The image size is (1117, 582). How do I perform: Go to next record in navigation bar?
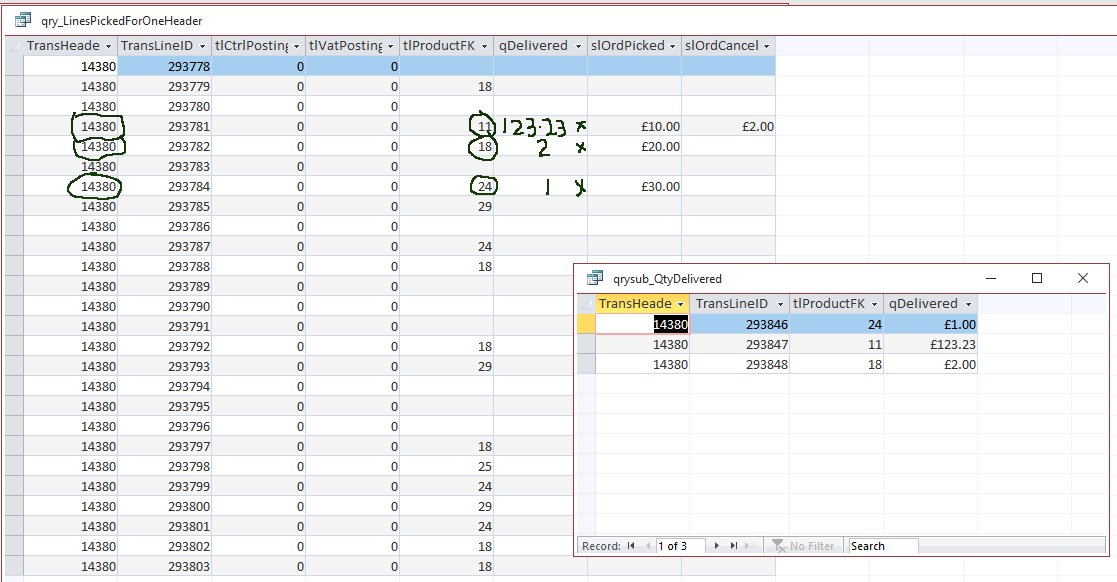pyautogui.click(x=717, y=546)
